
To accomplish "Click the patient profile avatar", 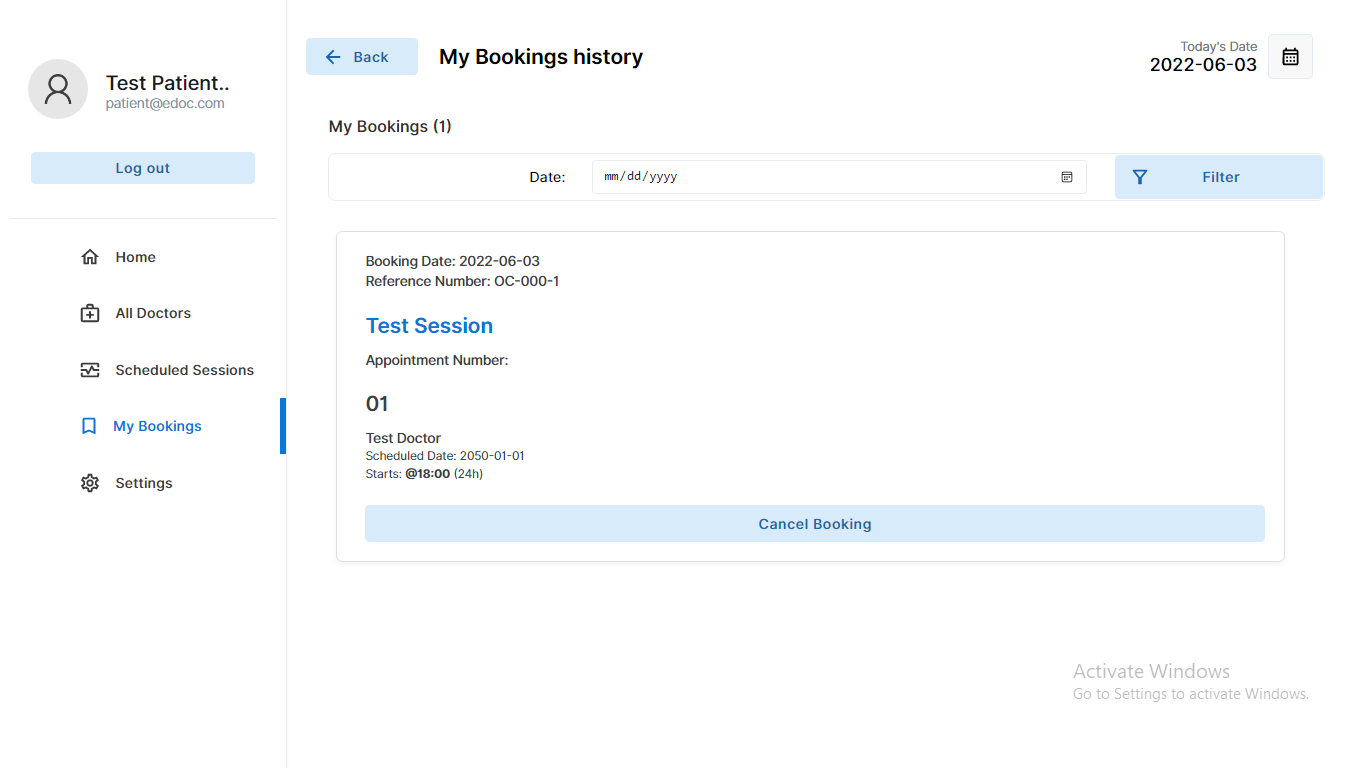I will [58, 89].
